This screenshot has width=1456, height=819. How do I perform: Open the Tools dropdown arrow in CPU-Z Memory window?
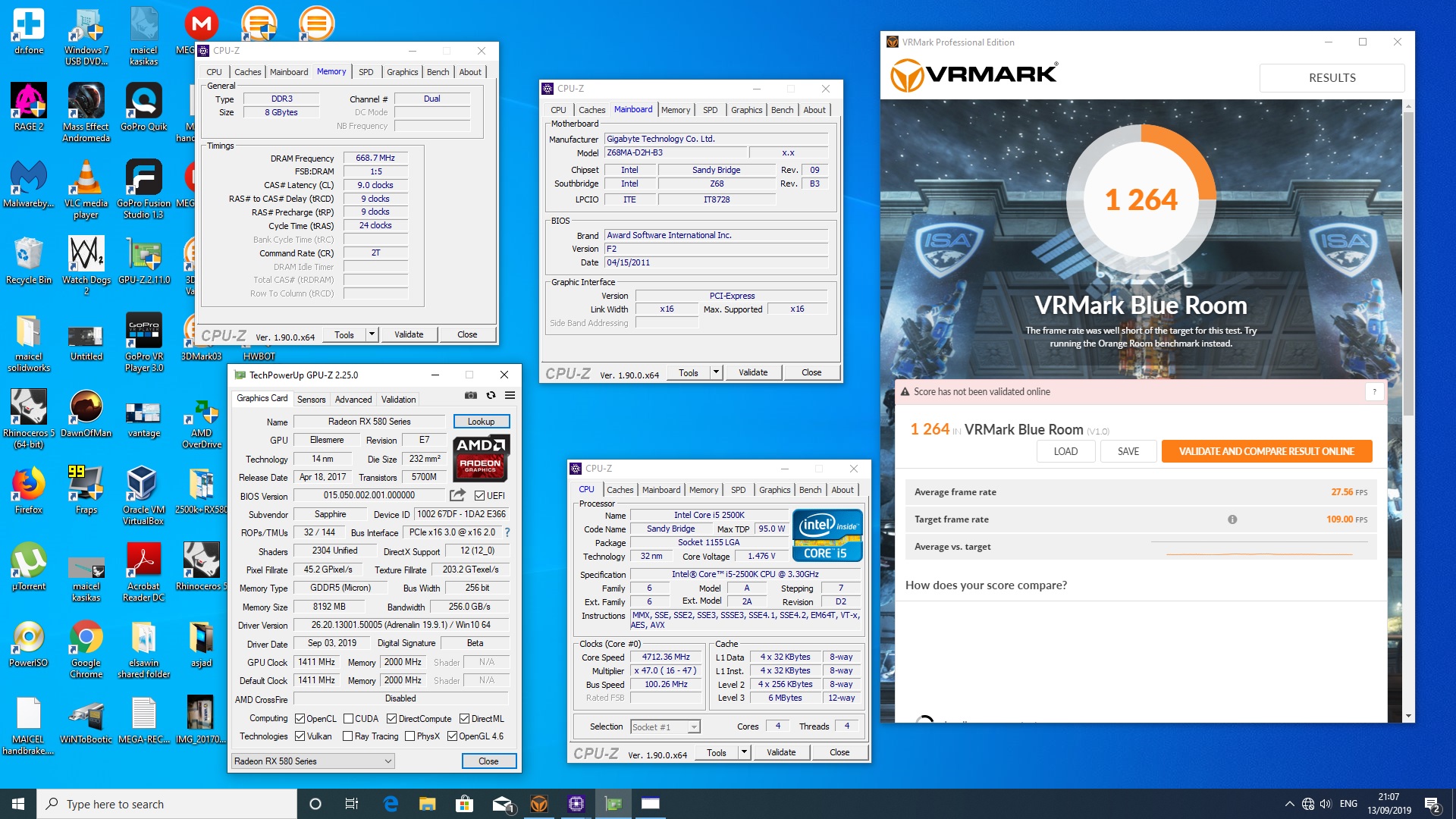(x=372, y=334)
